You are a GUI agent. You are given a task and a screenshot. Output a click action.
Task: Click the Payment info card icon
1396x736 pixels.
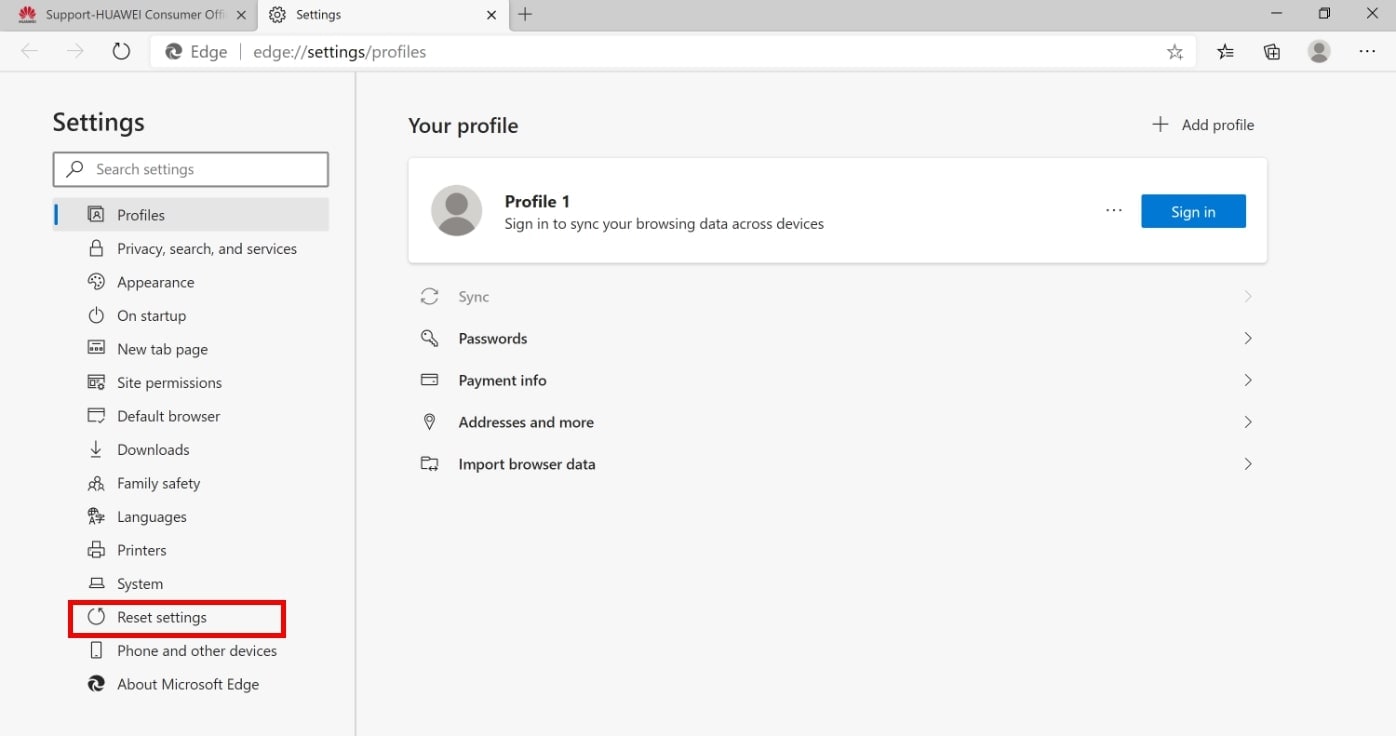coord(429,380)
